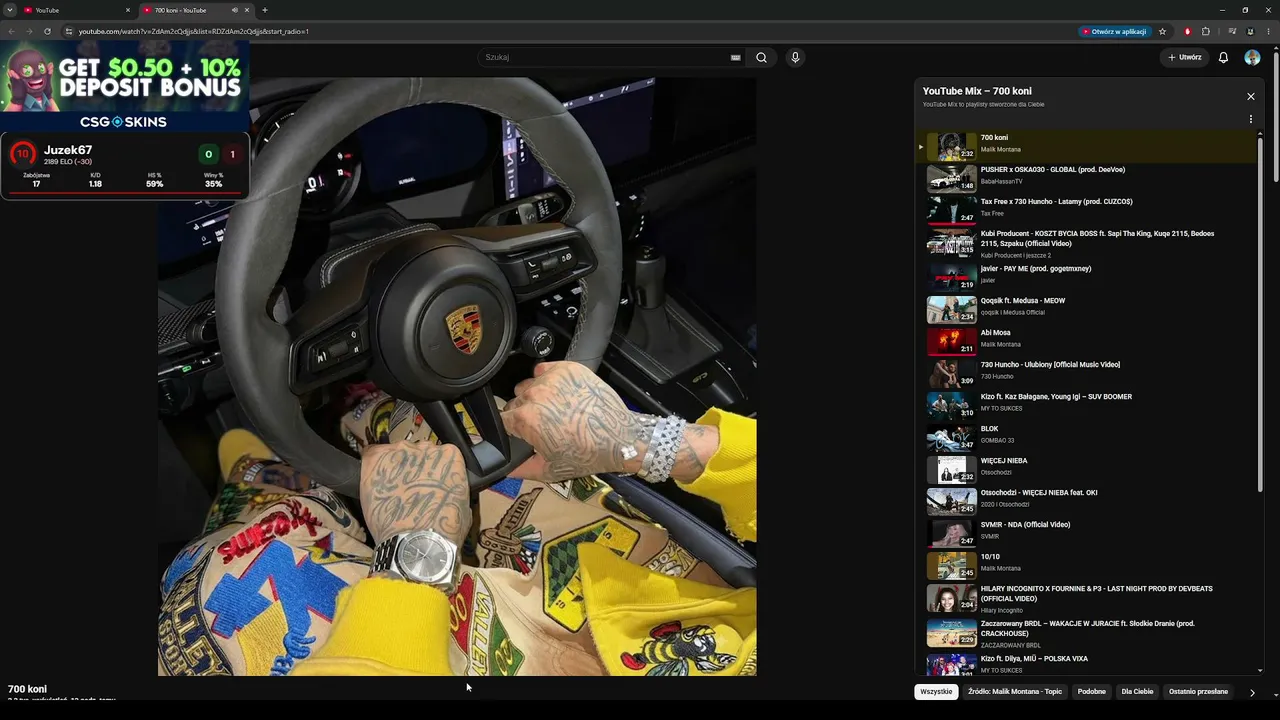
Task: Focus the browser address bar URL
Action: point(194,31)
